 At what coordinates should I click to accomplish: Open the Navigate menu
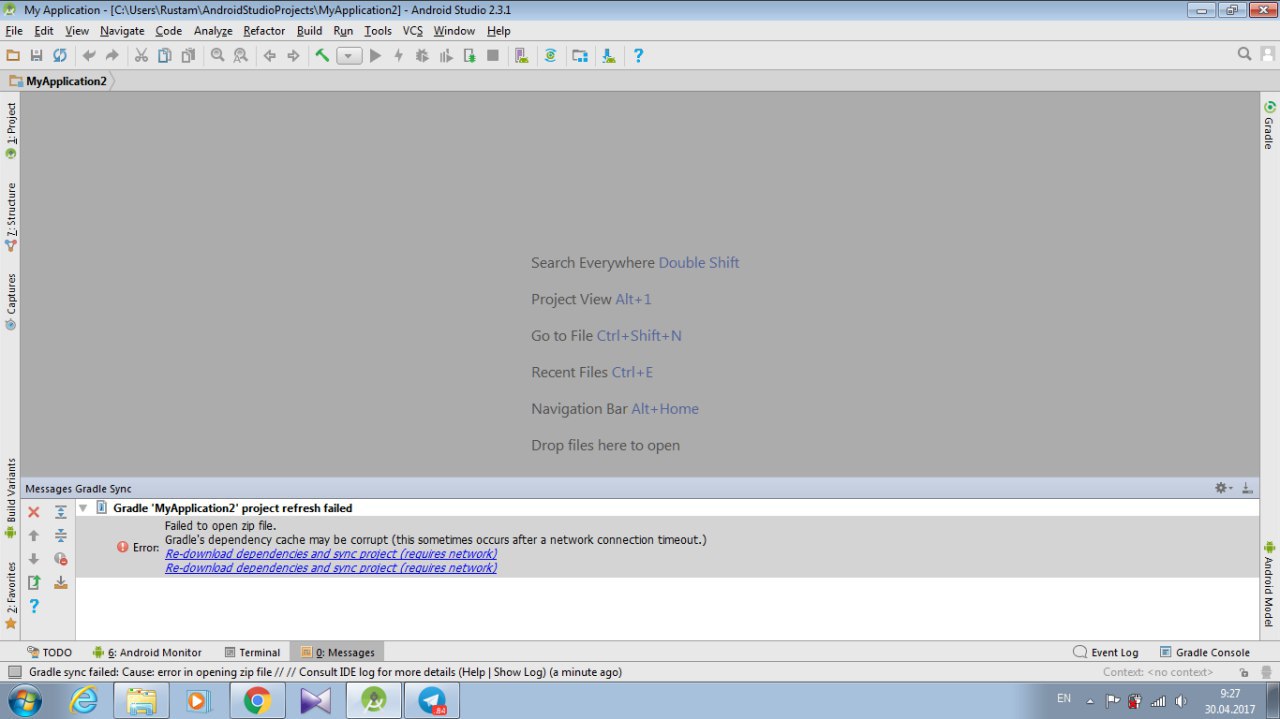click(122, 31)
